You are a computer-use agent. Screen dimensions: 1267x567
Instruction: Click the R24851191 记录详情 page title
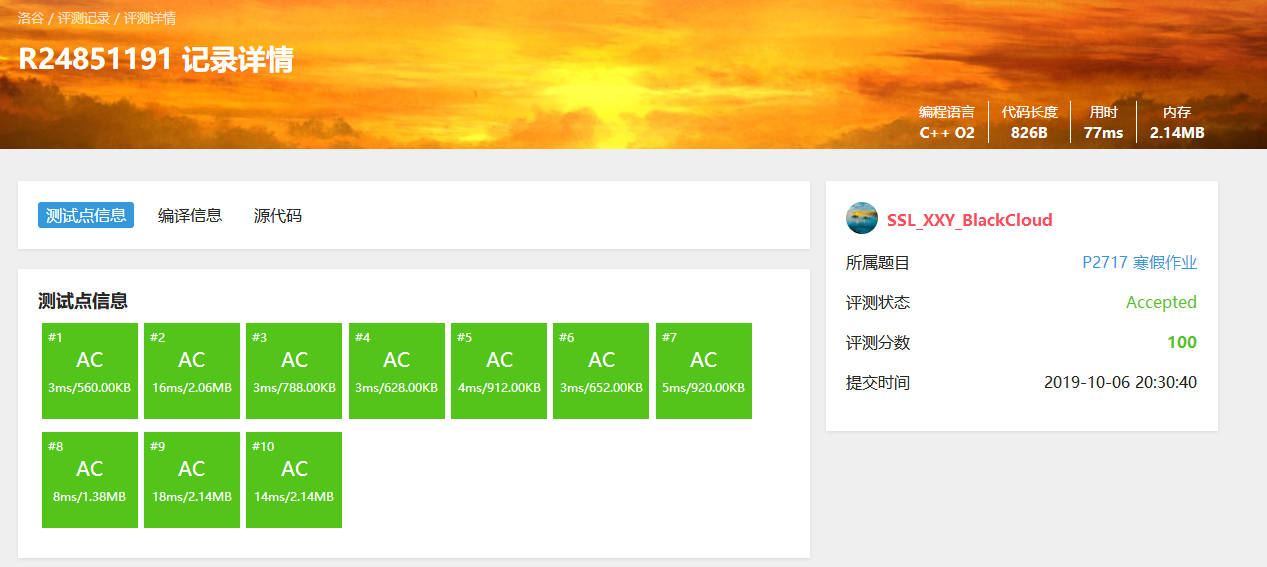(155, 59)
